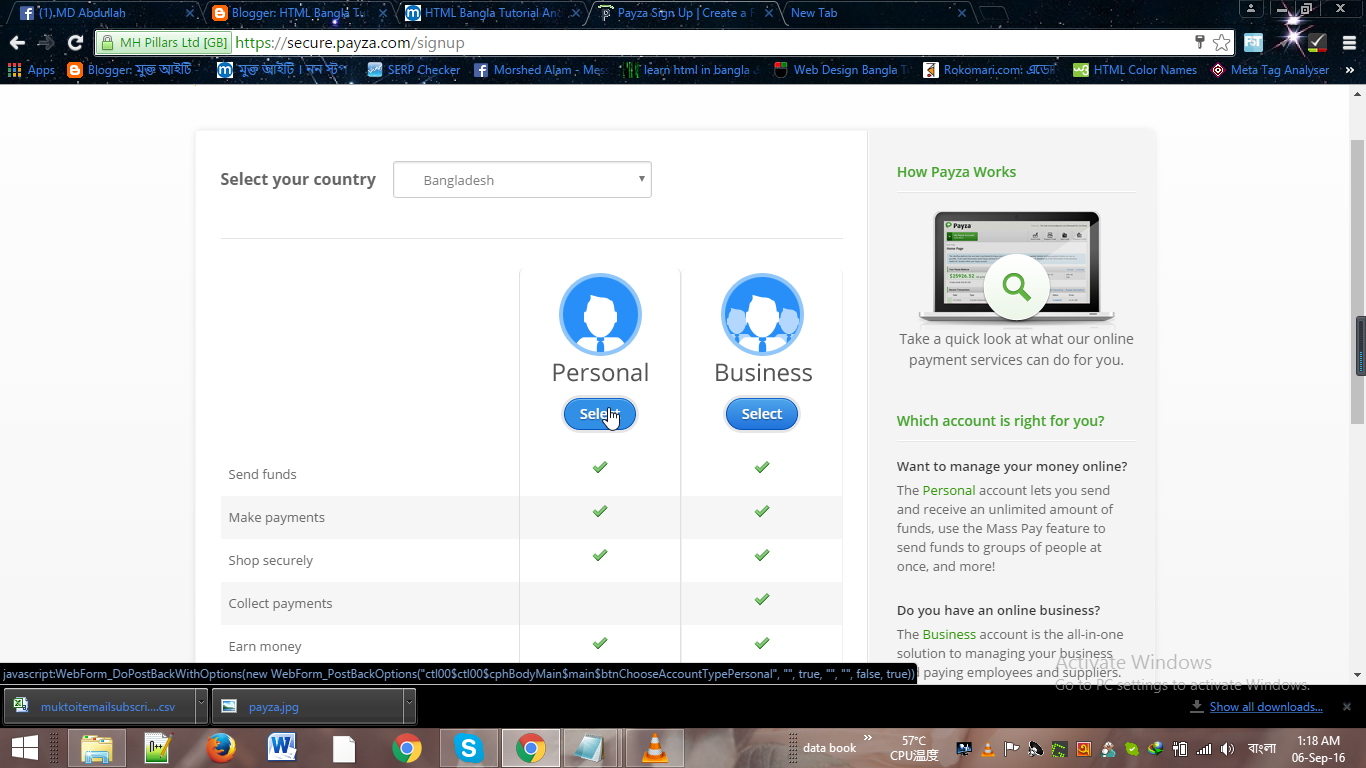Click the network signal tray icon

(1204, 749)
